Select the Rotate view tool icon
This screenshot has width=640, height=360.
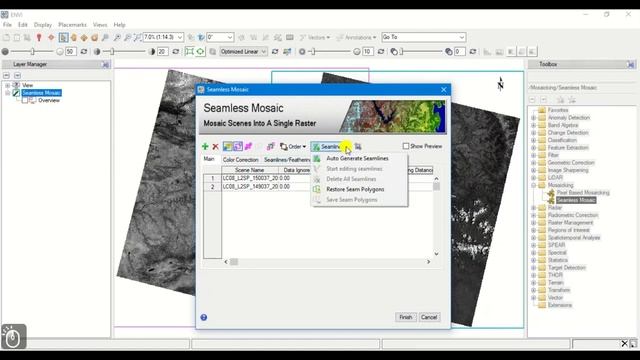coord(94,37)
